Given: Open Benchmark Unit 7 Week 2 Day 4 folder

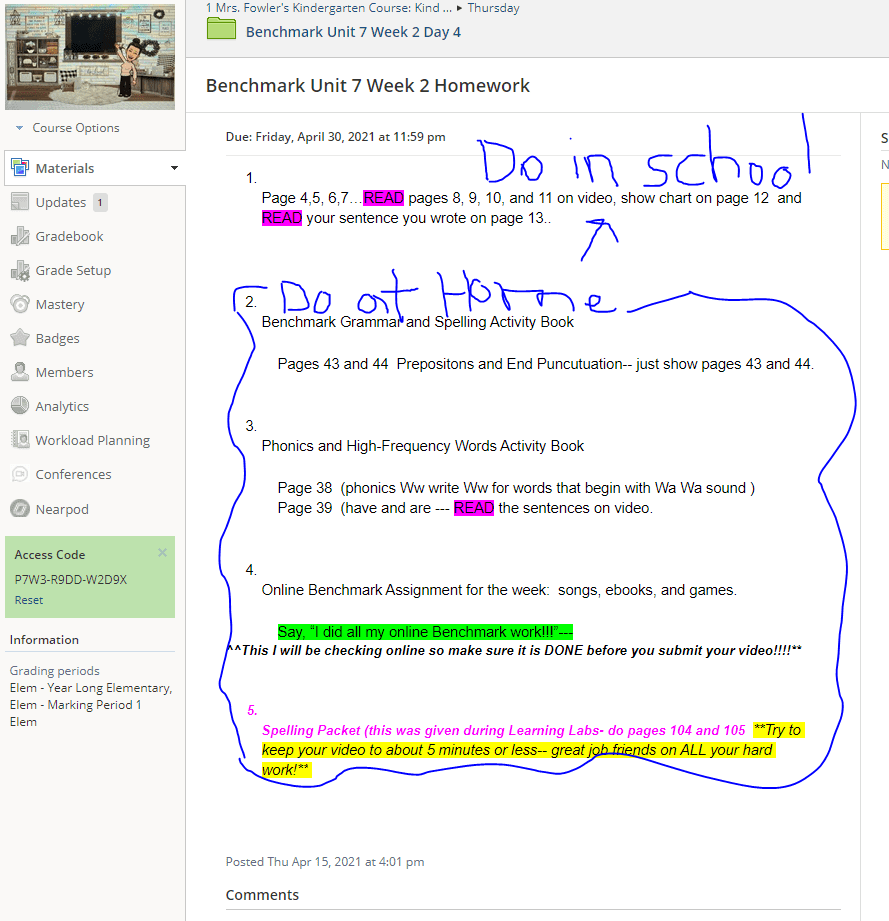Looking at the screenshot, I should coord(353,32).
